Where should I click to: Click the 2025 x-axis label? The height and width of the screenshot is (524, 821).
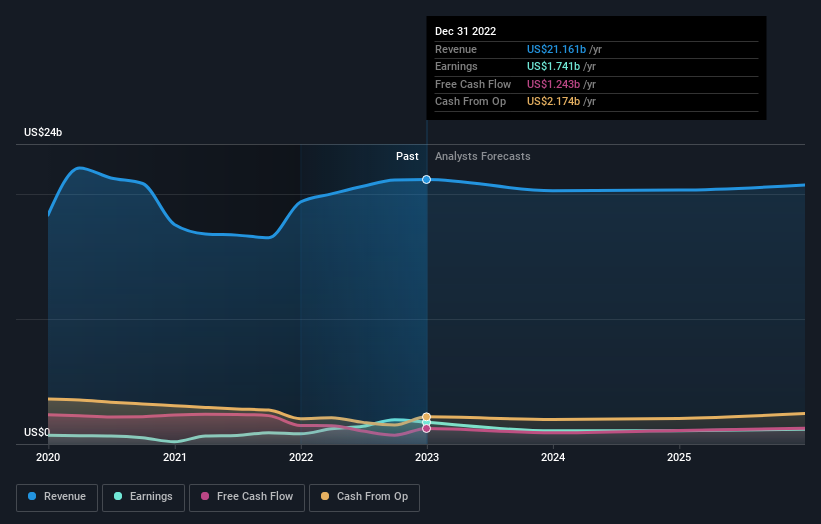pyautogui.click(x=679, y=457)
